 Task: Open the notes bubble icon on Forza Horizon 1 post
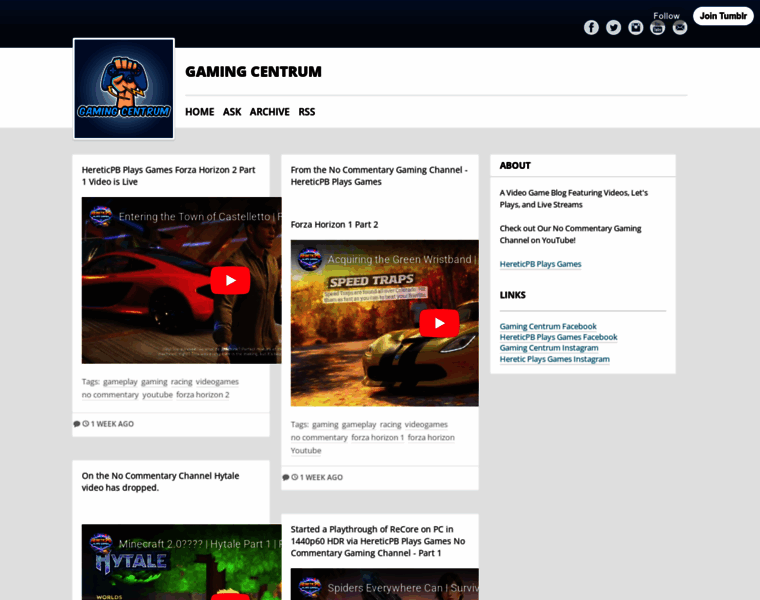tap(285, 477)
